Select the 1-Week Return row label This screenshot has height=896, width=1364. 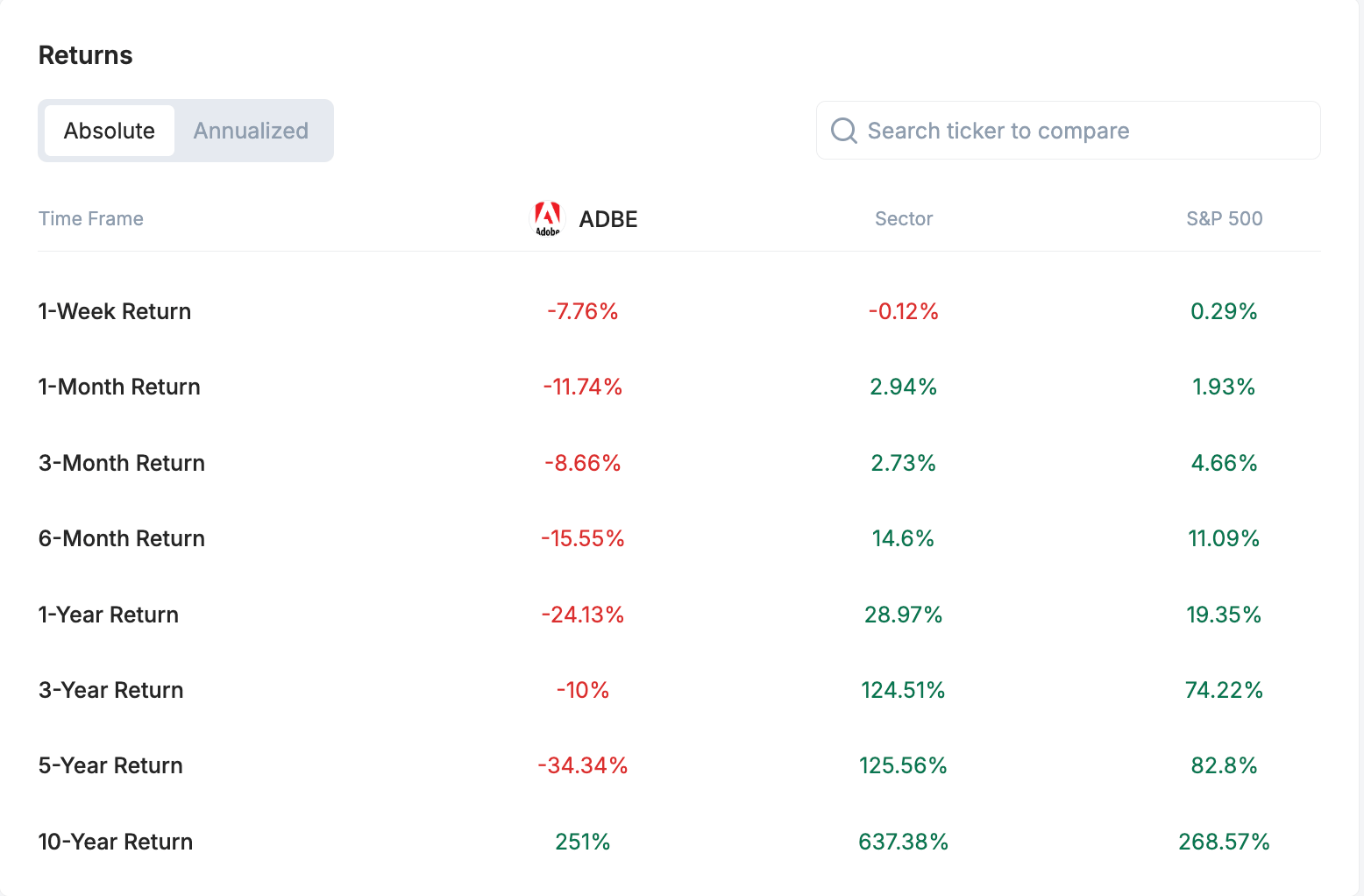pos(115,310)
